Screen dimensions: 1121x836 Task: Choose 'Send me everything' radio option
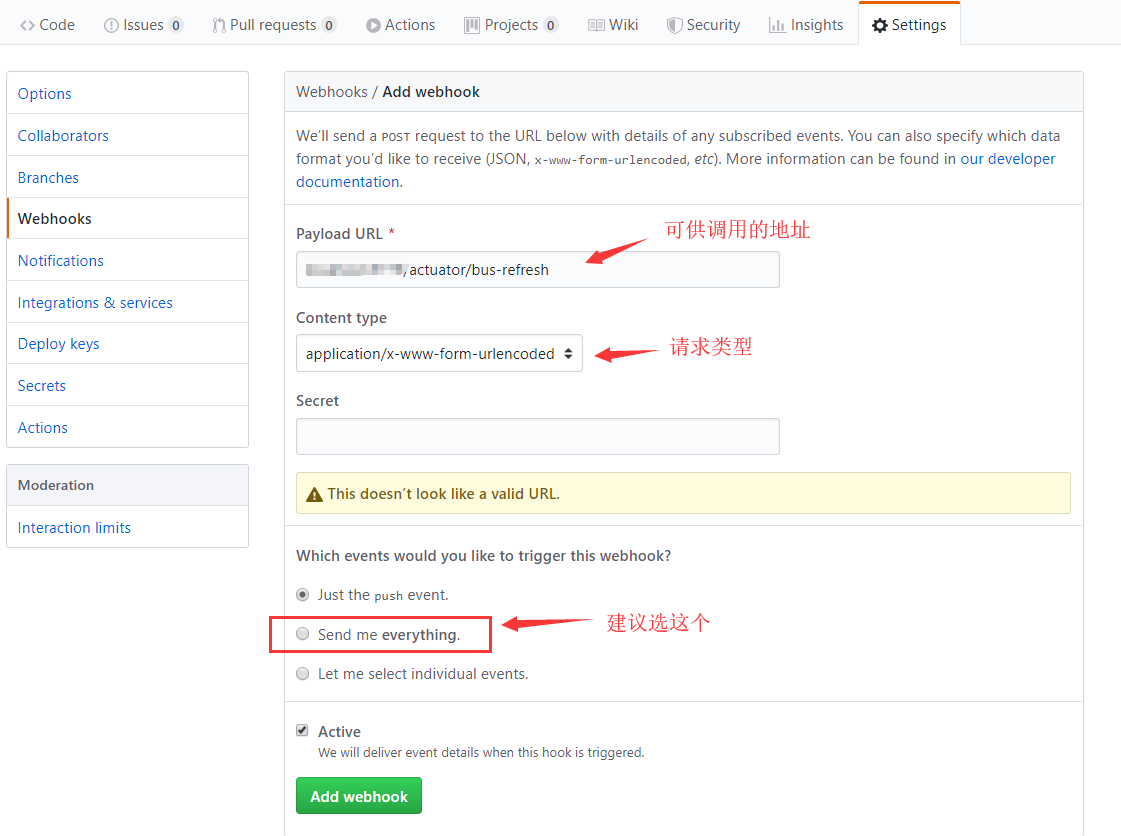pos(303,634)
